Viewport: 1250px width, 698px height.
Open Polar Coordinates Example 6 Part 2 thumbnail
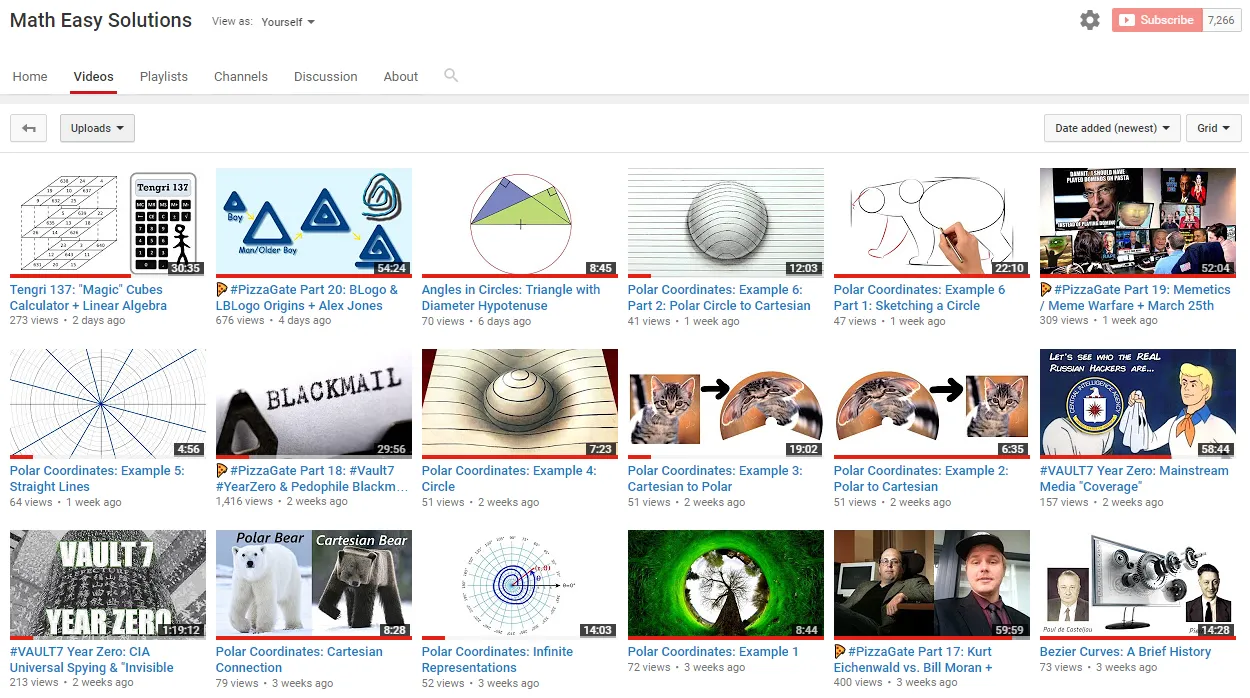[726, 222]
